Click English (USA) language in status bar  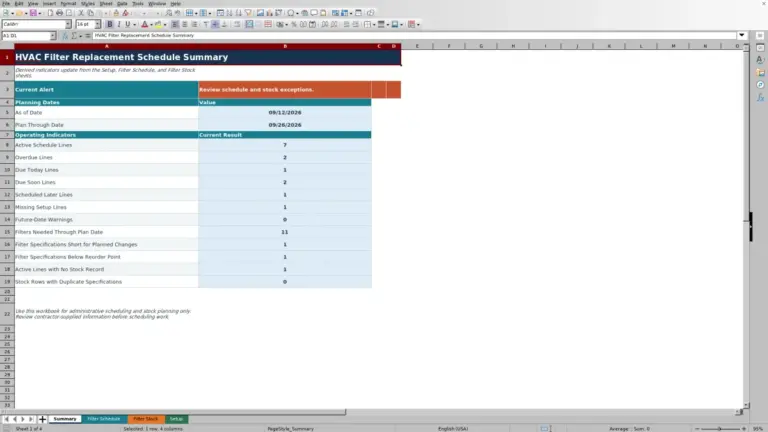pyautogui.click(x=453, y=429)
